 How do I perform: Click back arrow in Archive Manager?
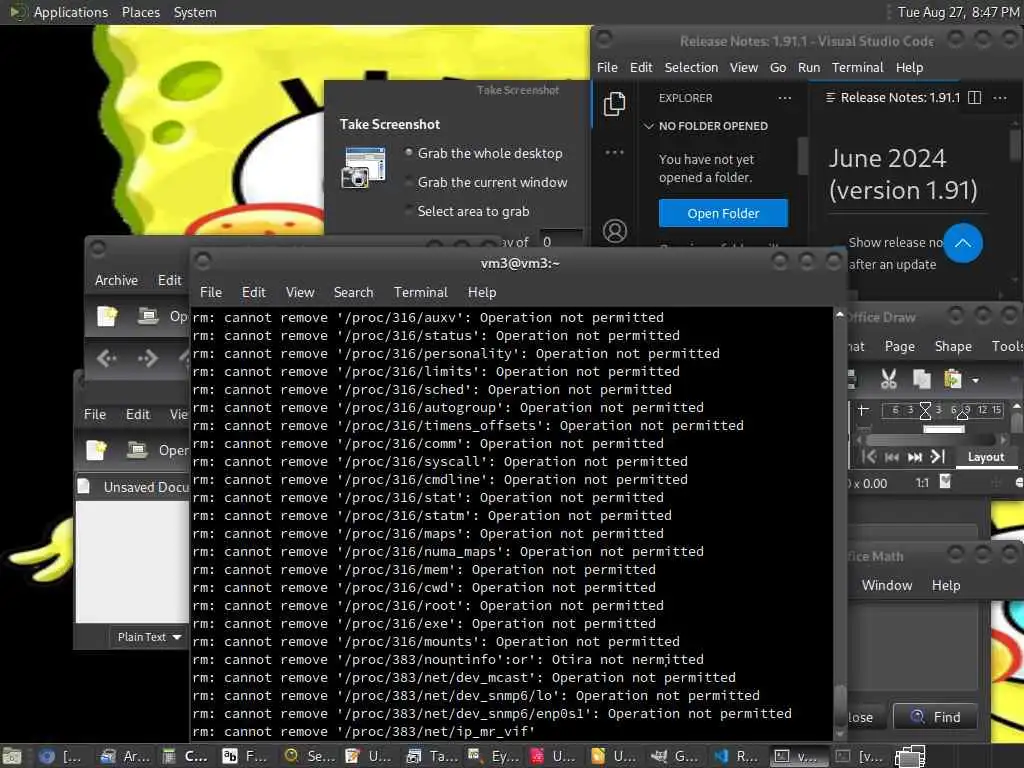coord(106,358)
